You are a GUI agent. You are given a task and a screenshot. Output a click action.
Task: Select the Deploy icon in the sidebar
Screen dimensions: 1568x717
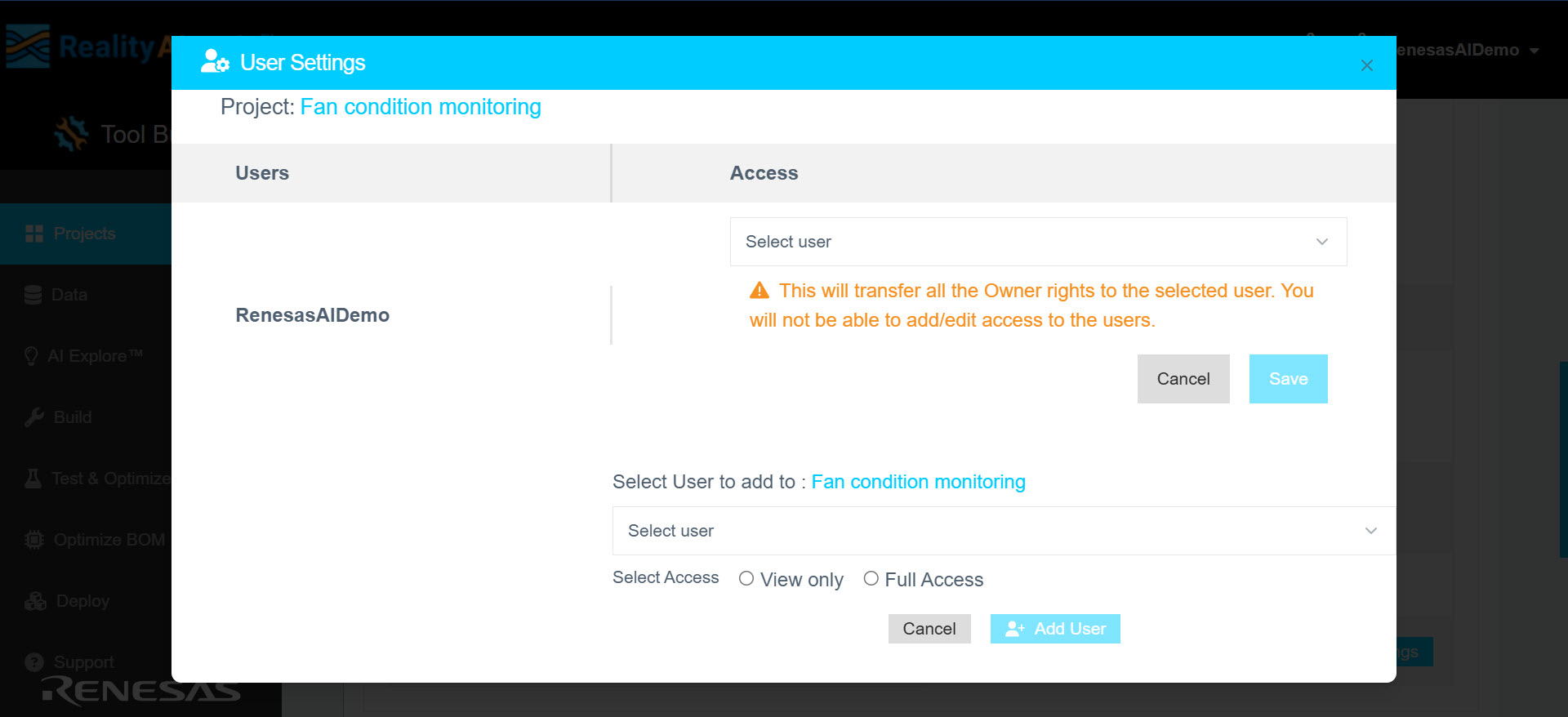click(34, 600)
